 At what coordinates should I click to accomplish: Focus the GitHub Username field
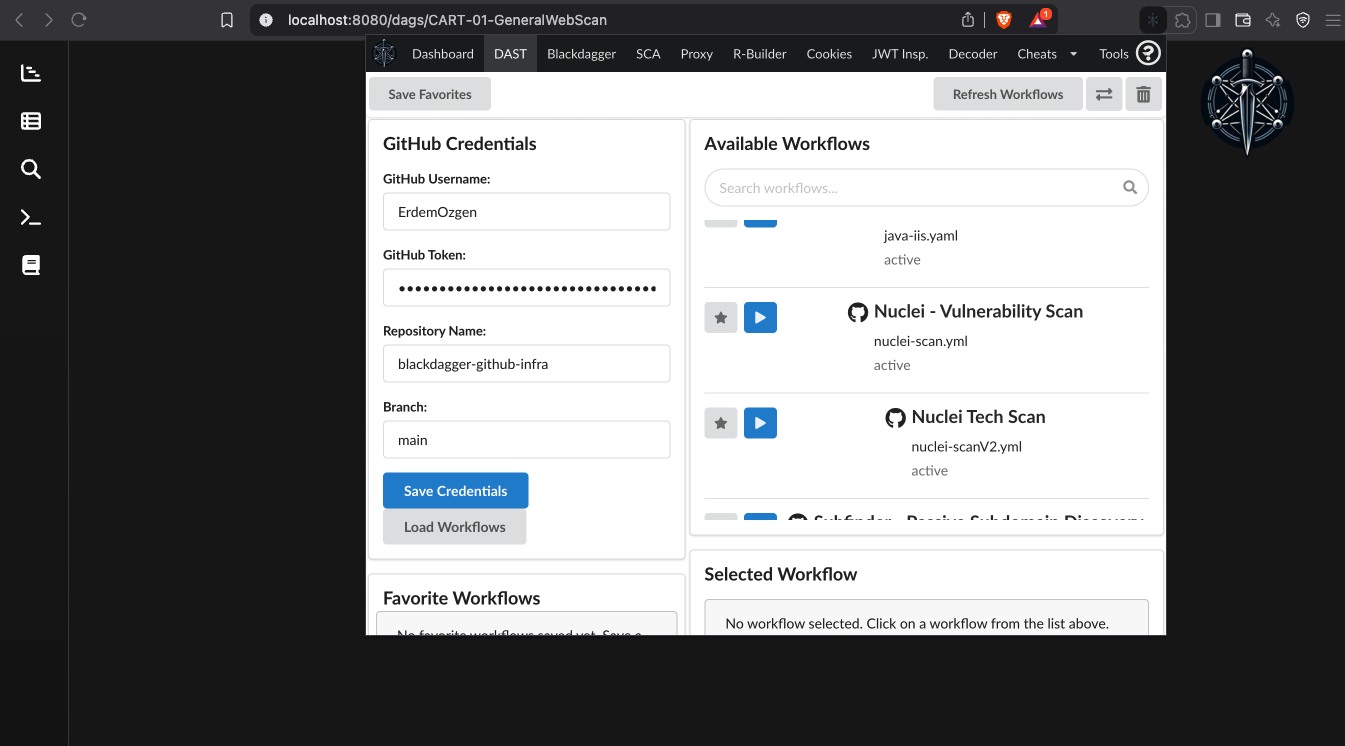tap(526, 212)
